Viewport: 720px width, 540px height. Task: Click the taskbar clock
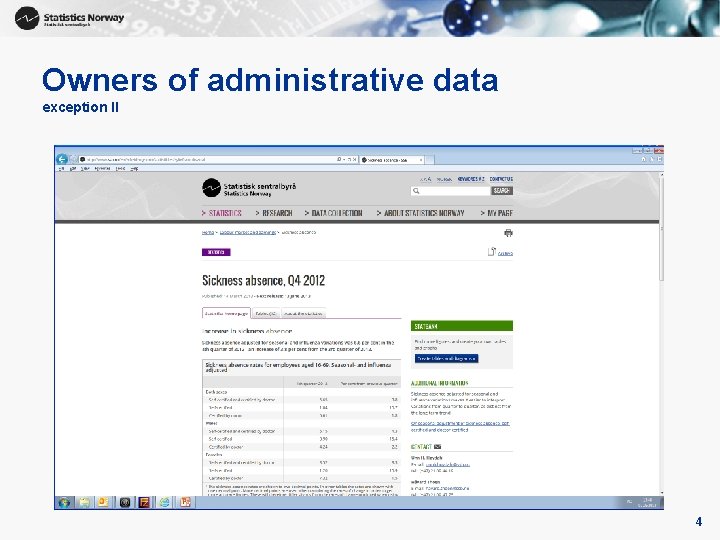coord(647,502)
